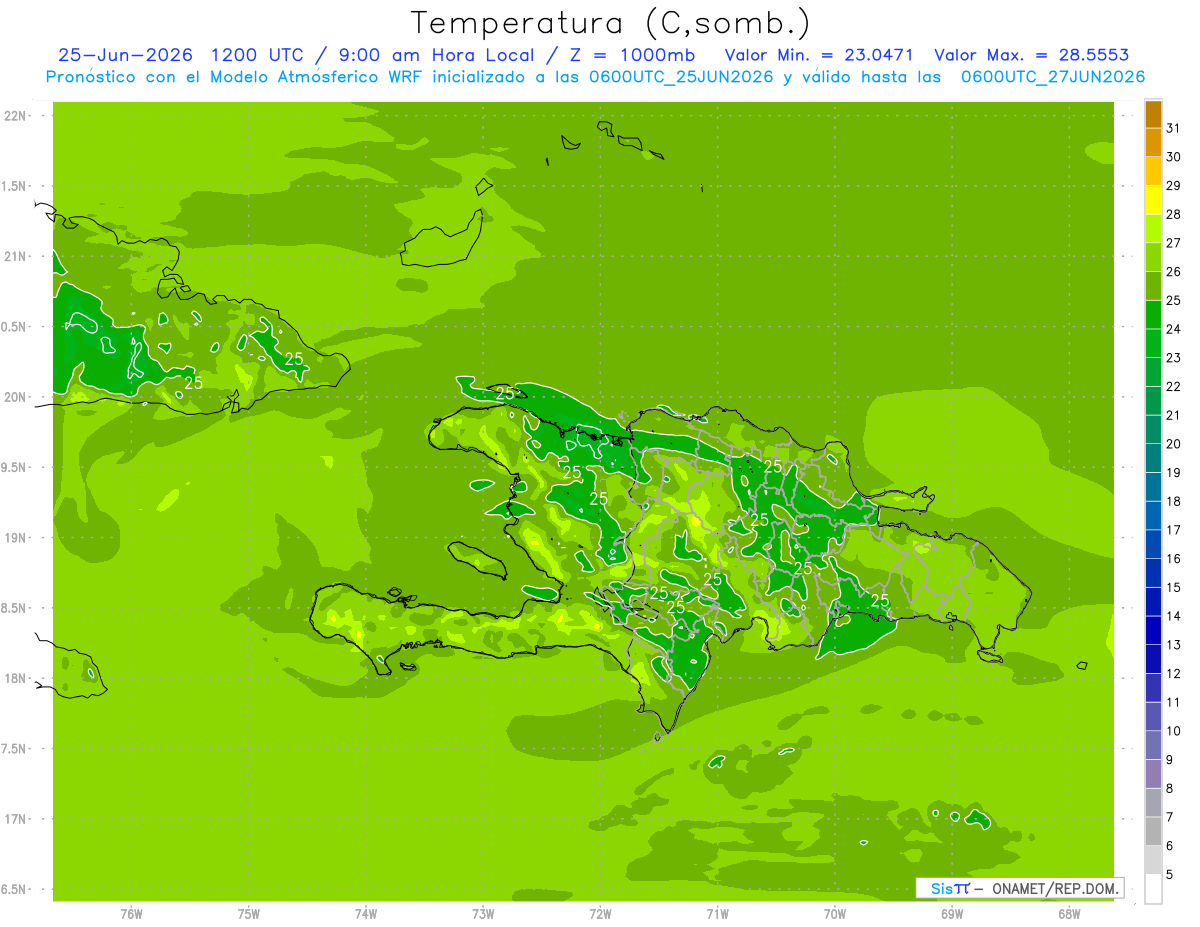Select the "Valor Min. = 23.0471" readout

(818, 55)
